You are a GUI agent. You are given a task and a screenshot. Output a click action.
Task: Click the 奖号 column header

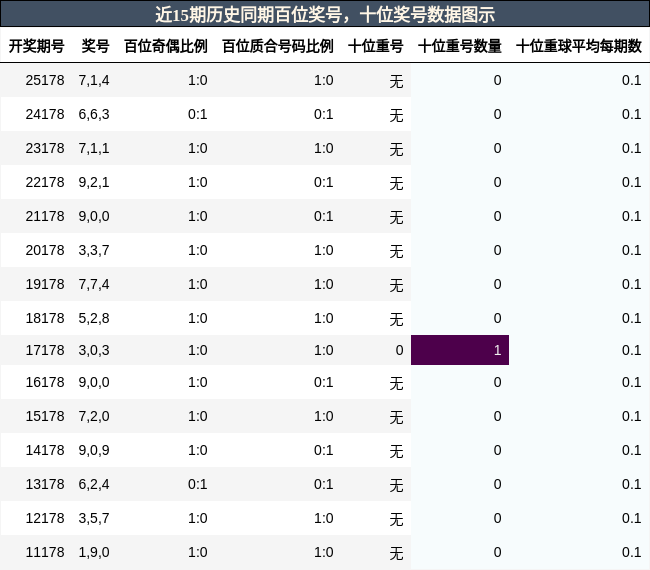click(x=95, y=46)
